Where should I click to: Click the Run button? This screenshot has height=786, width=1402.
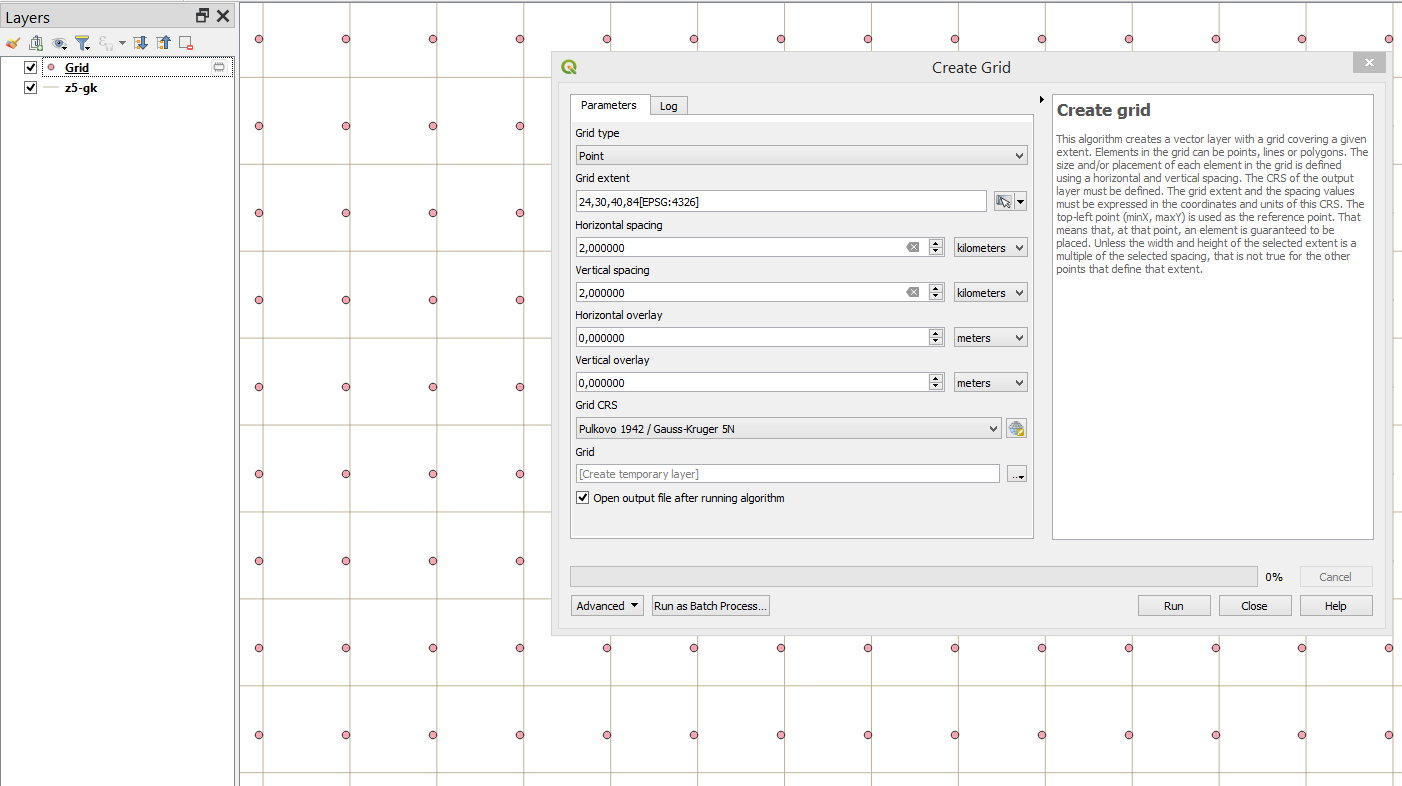coord(1173,606)
